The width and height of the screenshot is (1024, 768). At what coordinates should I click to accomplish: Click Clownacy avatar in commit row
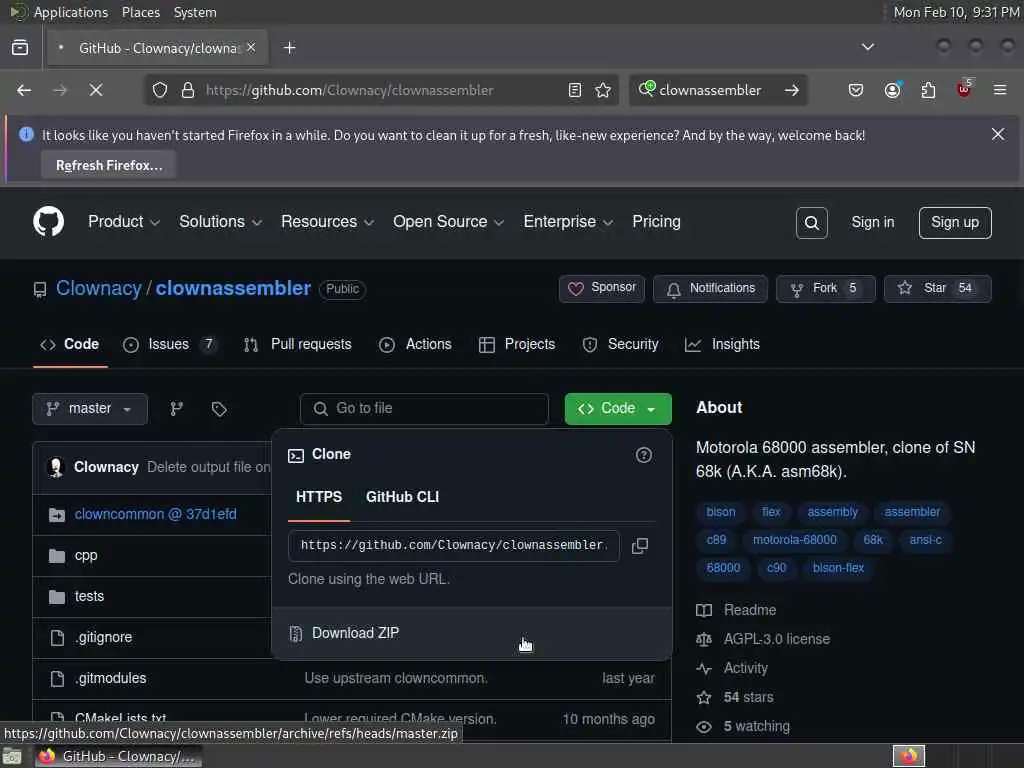[x=57, y=467]
